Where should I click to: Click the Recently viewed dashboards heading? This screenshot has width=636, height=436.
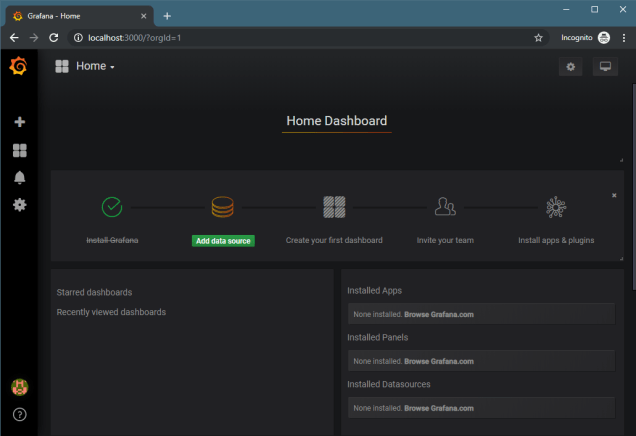click(111, 312)
